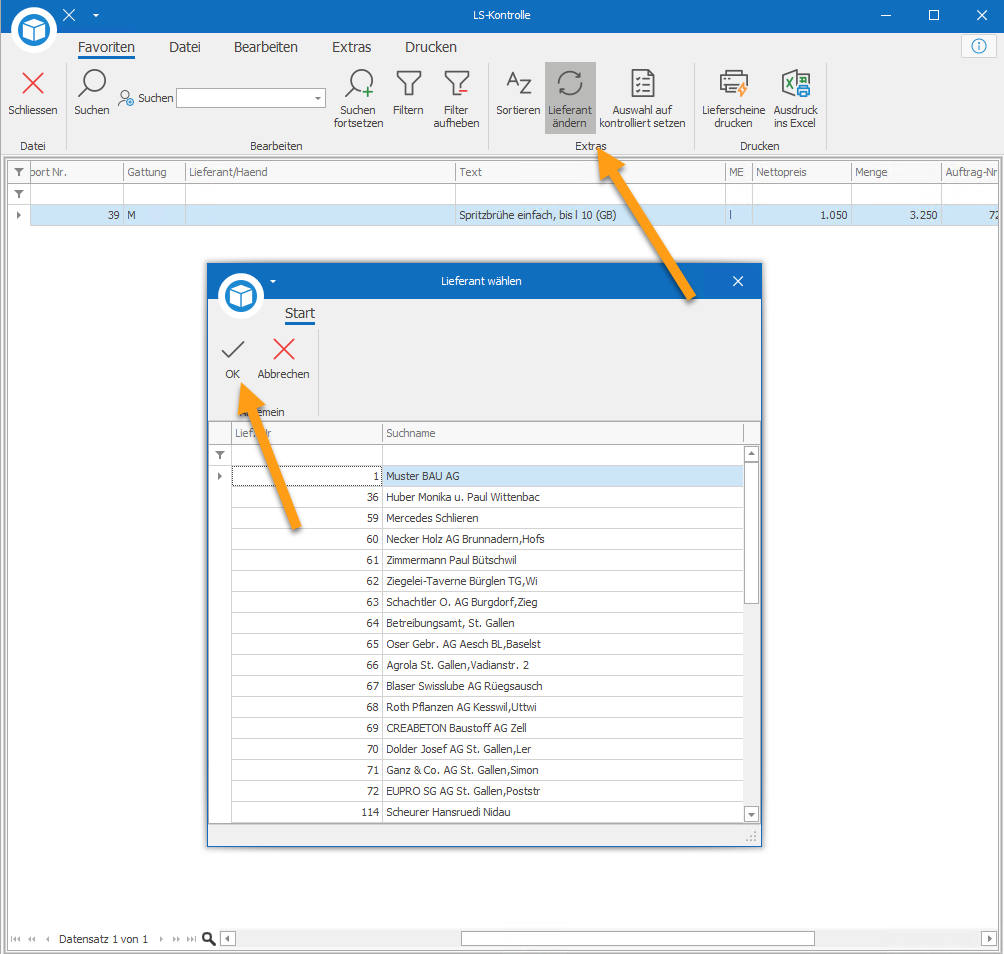Image resolution: width=1004 pixels, height=954 pixels.
Task: Open the dialog's quick access dropdown arrow
Action: (x=273, y=282)
